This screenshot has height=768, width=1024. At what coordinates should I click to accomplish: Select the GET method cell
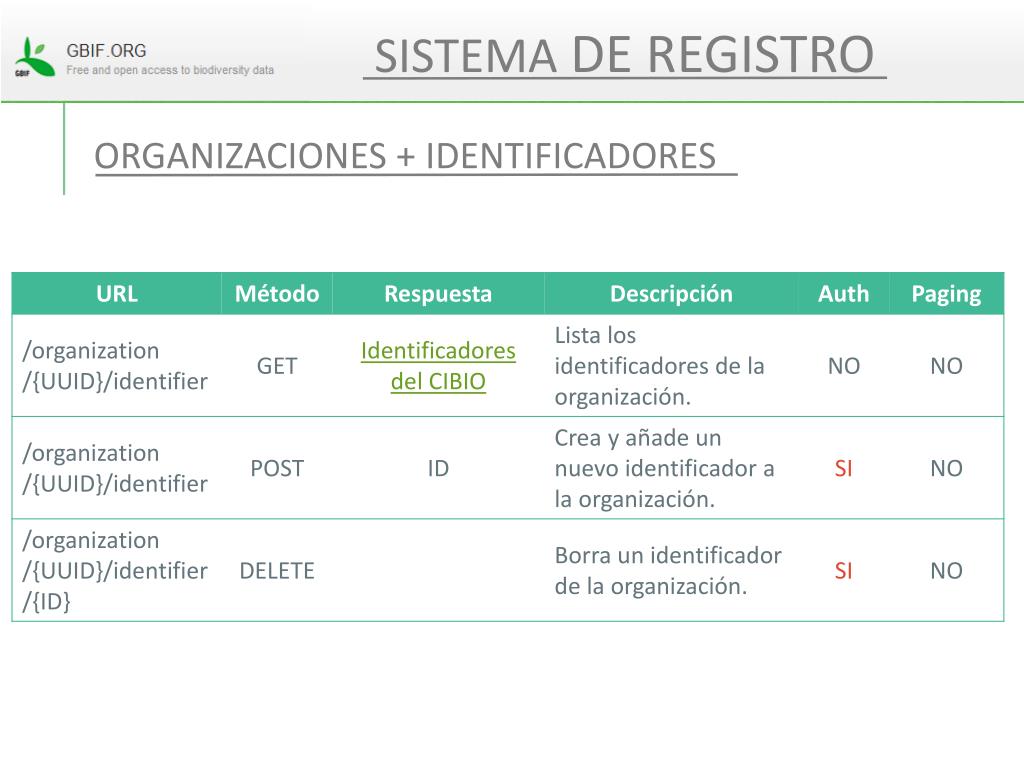coord(277,366)
